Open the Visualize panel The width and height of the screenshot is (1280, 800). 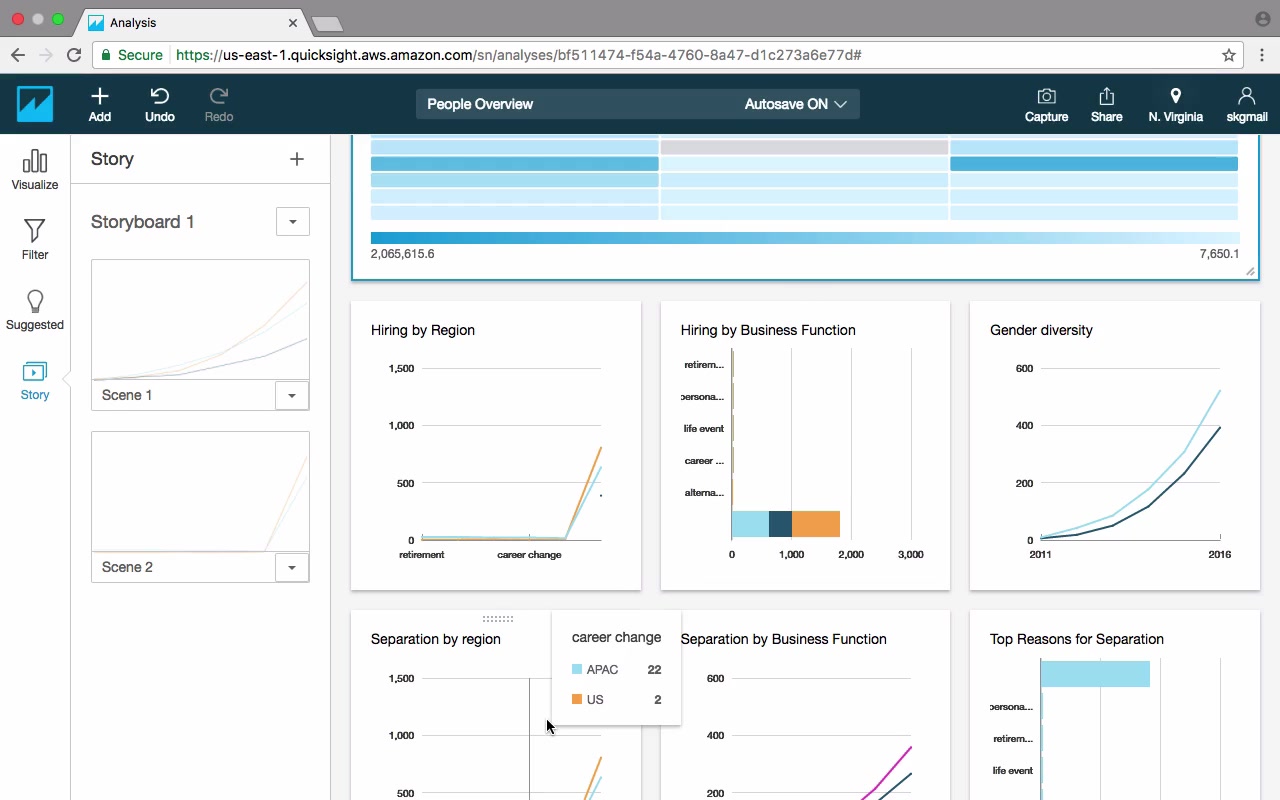[35, 169]
